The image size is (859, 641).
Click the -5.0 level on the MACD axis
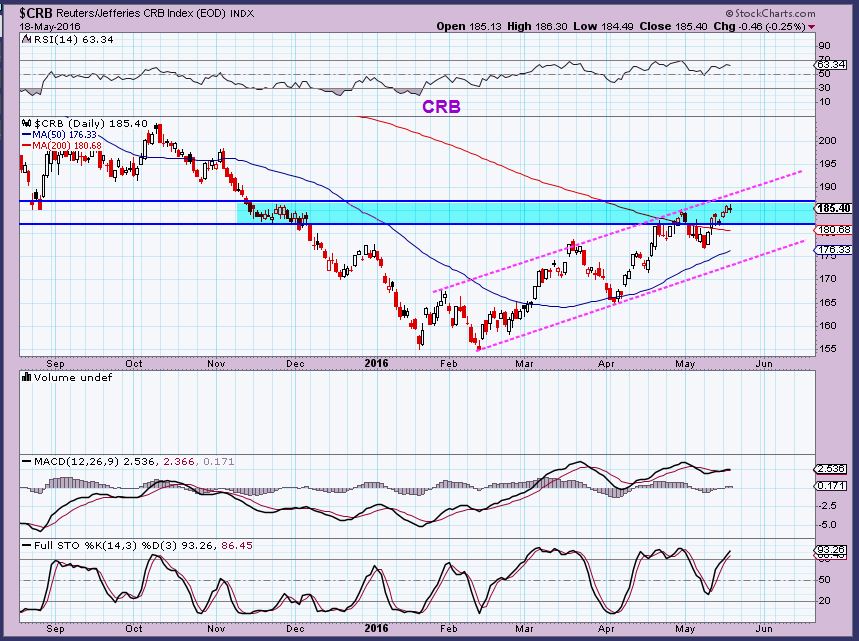pyautogui.click(x=826, y=525)
